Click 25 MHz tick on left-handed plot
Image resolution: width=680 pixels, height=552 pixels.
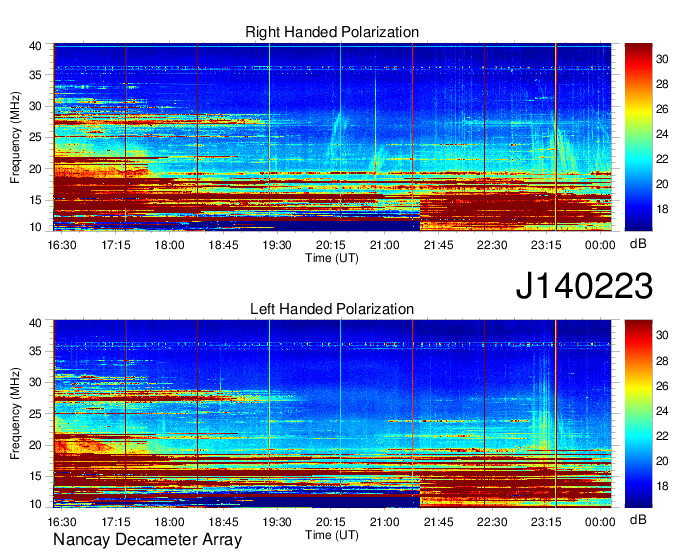(35, 414)
